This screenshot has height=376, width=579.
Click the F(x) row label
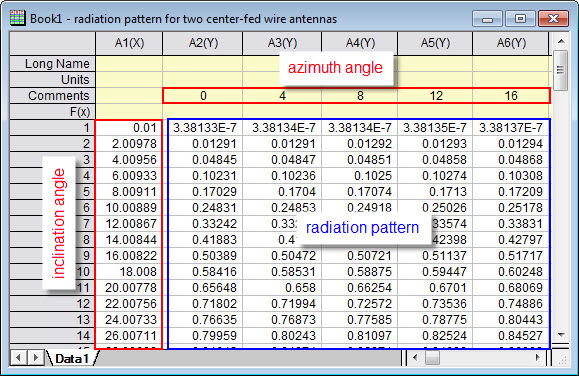pyautogui.click(x=52, y=112)
